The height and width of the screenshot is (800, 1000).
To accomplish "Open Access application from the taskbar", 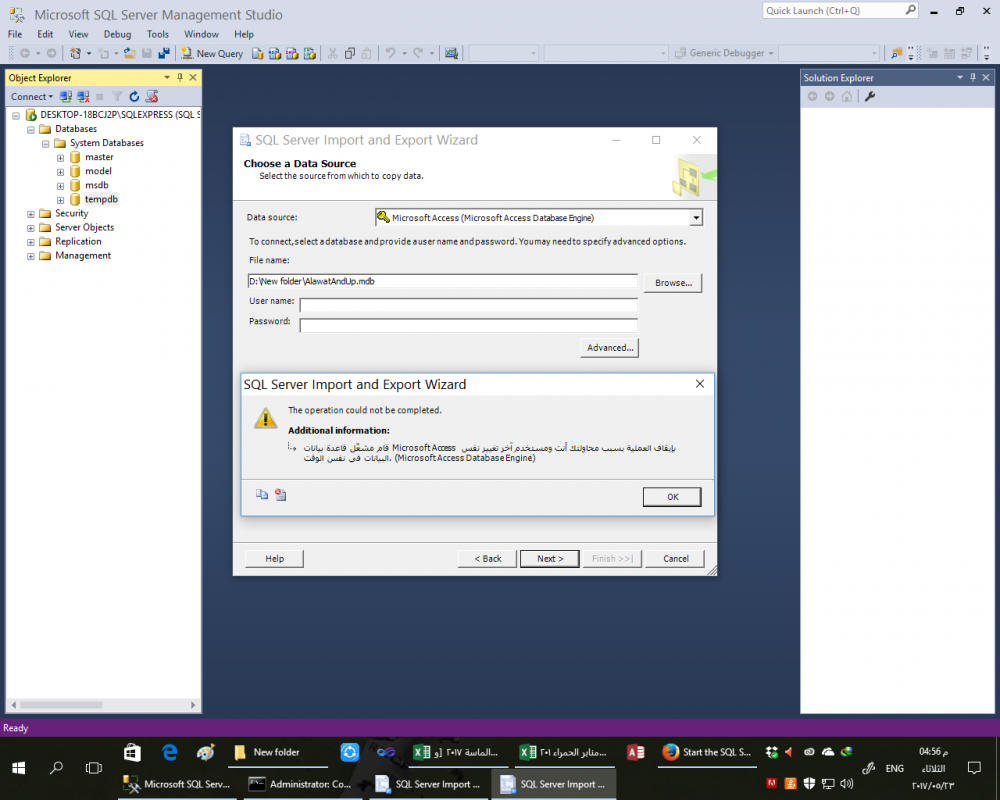I will (635, 753).
